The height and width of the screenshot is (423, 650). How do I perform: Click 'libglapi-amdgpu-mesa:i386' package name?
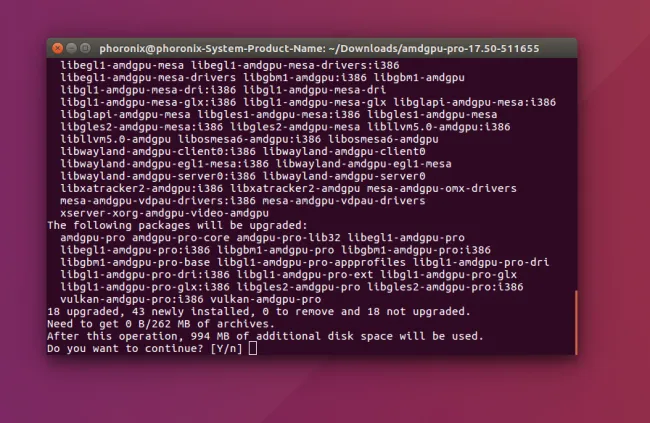tap(475, 102)
